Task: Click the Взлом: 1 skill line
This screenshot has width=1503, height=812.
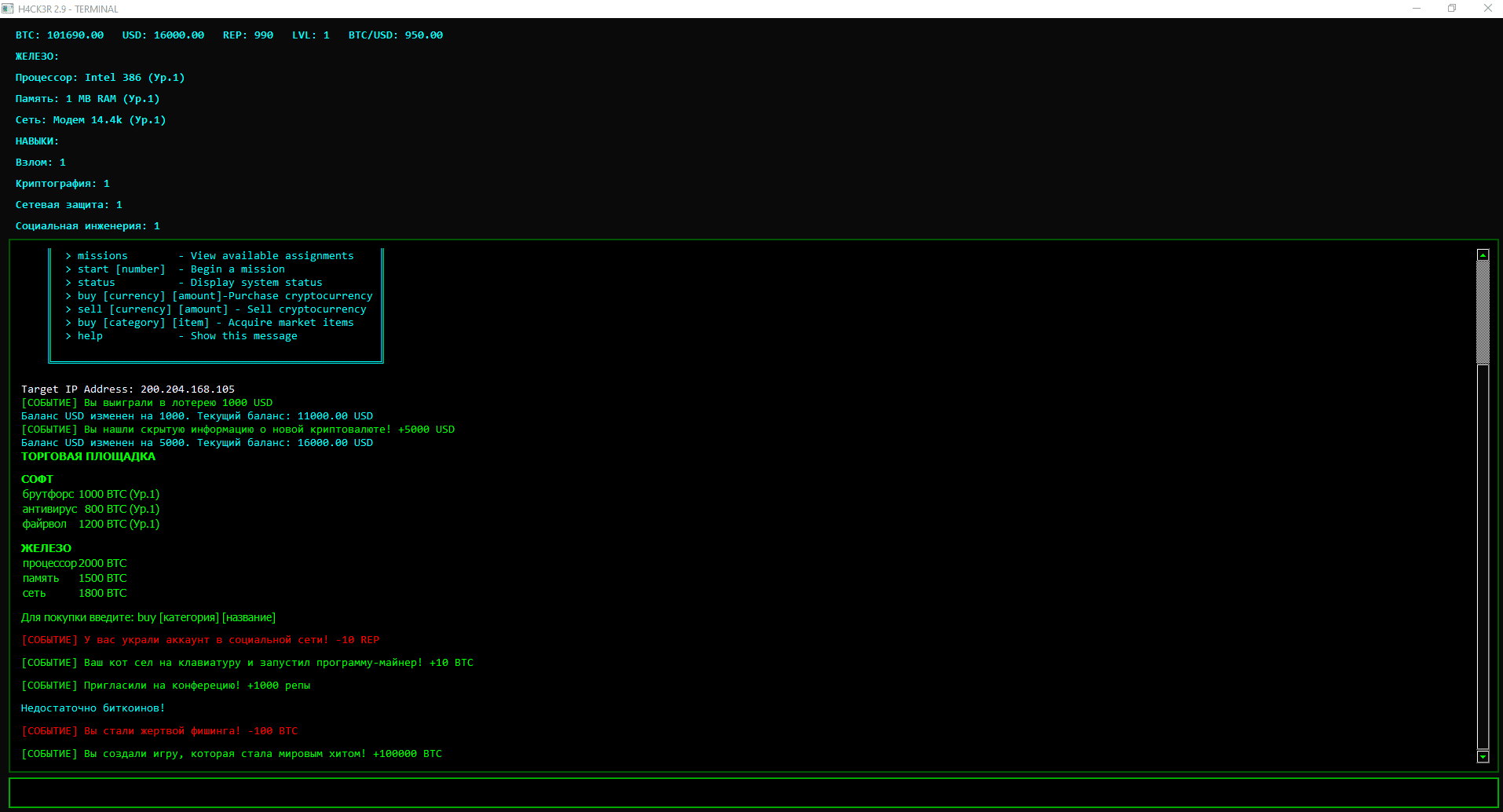Action: point(41,163)
